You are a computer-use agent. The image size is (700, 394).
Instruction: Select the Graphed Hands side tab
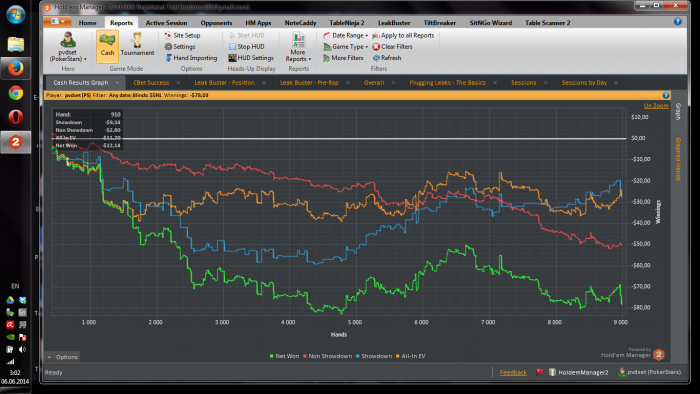click(x=678, y=159)
